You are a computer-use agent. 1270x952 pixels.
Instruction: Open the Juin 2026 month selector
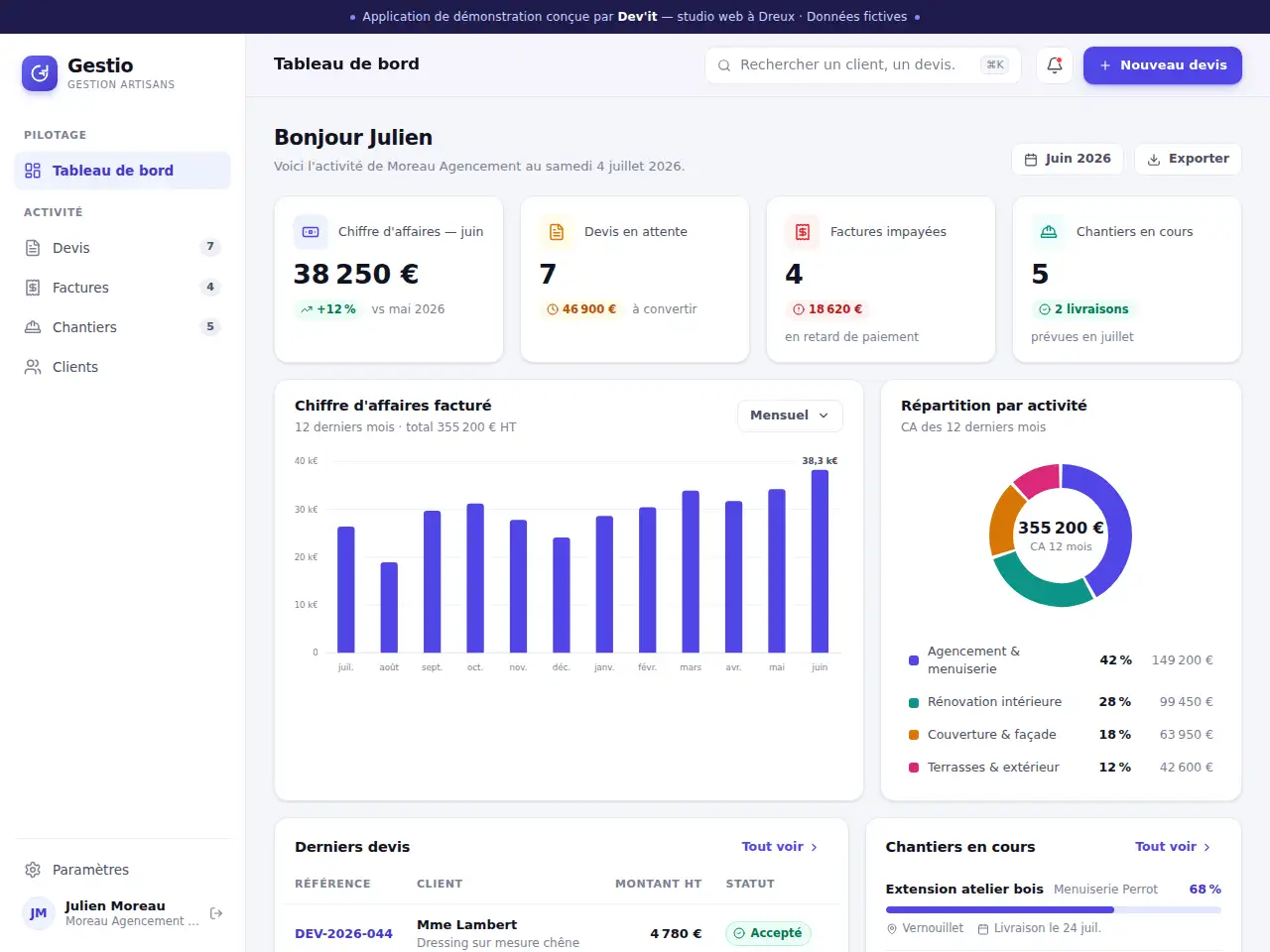(x=1068, y=159)
